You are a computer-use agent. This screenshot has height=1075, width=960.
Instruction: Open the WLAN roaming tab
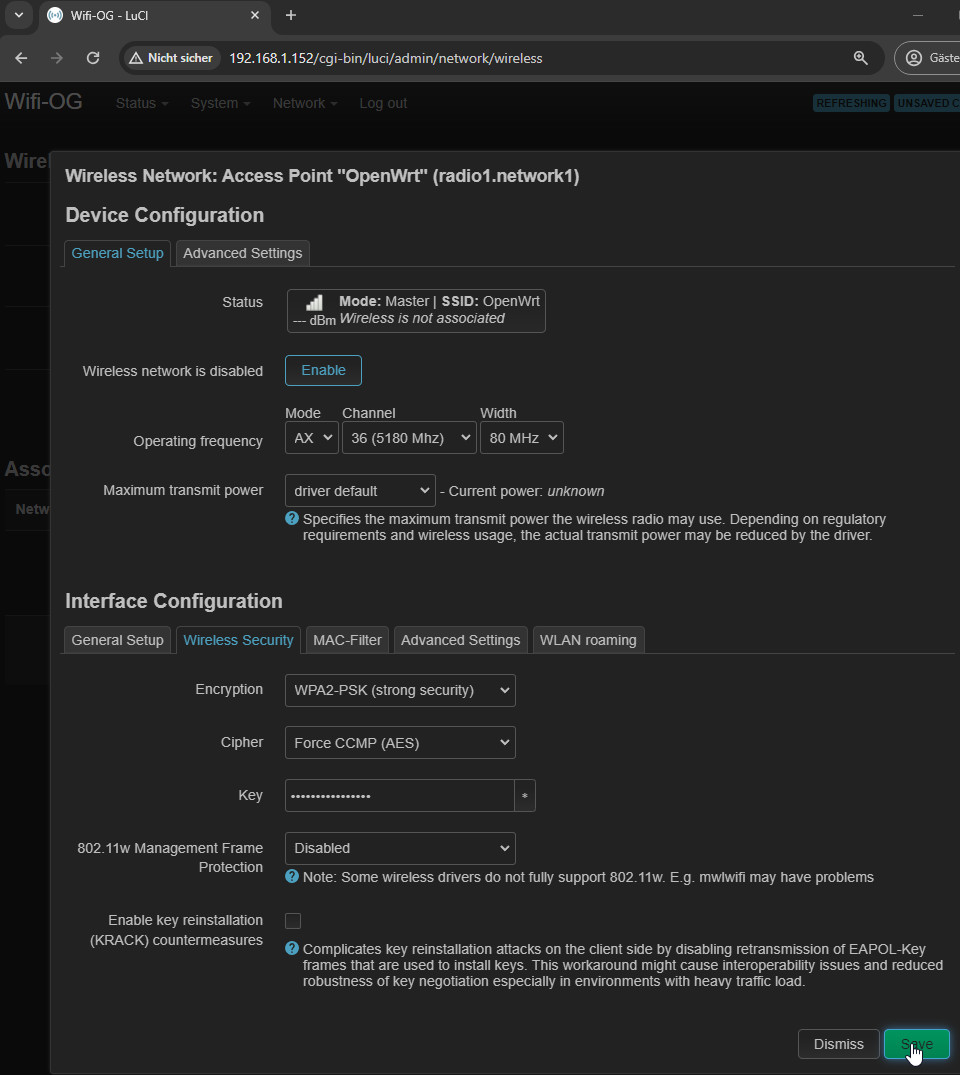588,640
